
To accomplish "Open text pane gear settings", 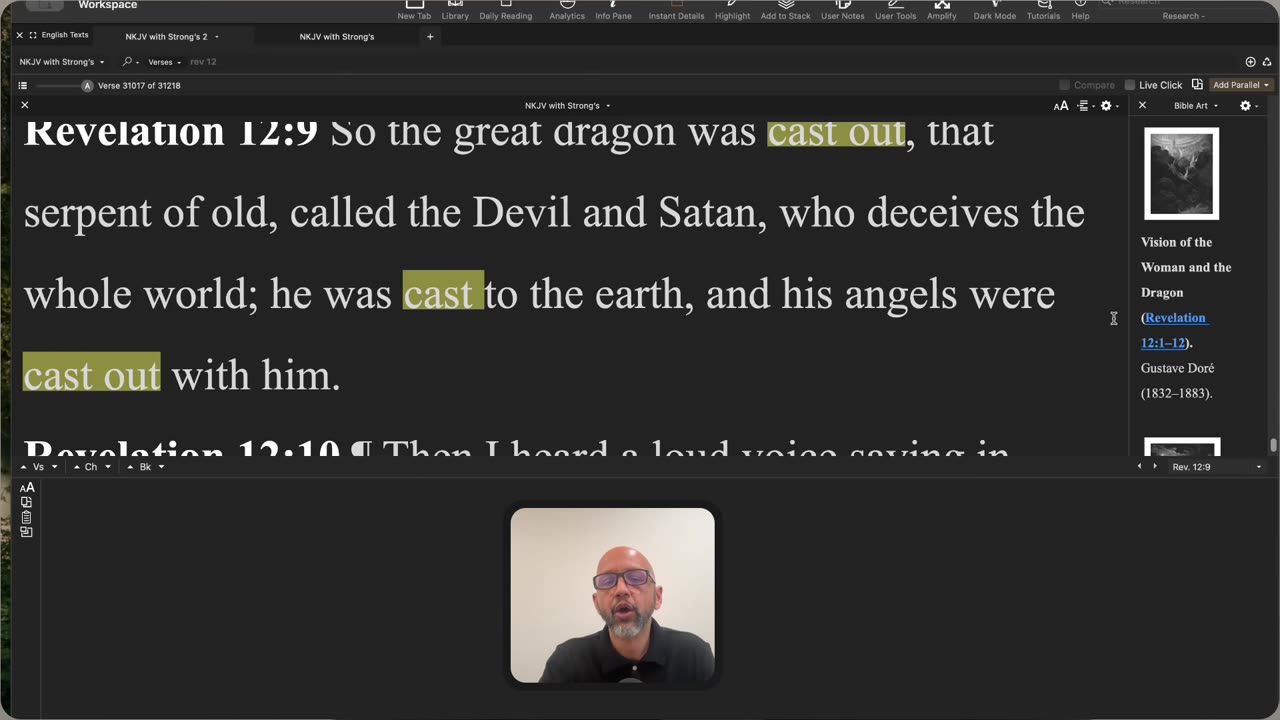I will click(x=1108, y=106).
